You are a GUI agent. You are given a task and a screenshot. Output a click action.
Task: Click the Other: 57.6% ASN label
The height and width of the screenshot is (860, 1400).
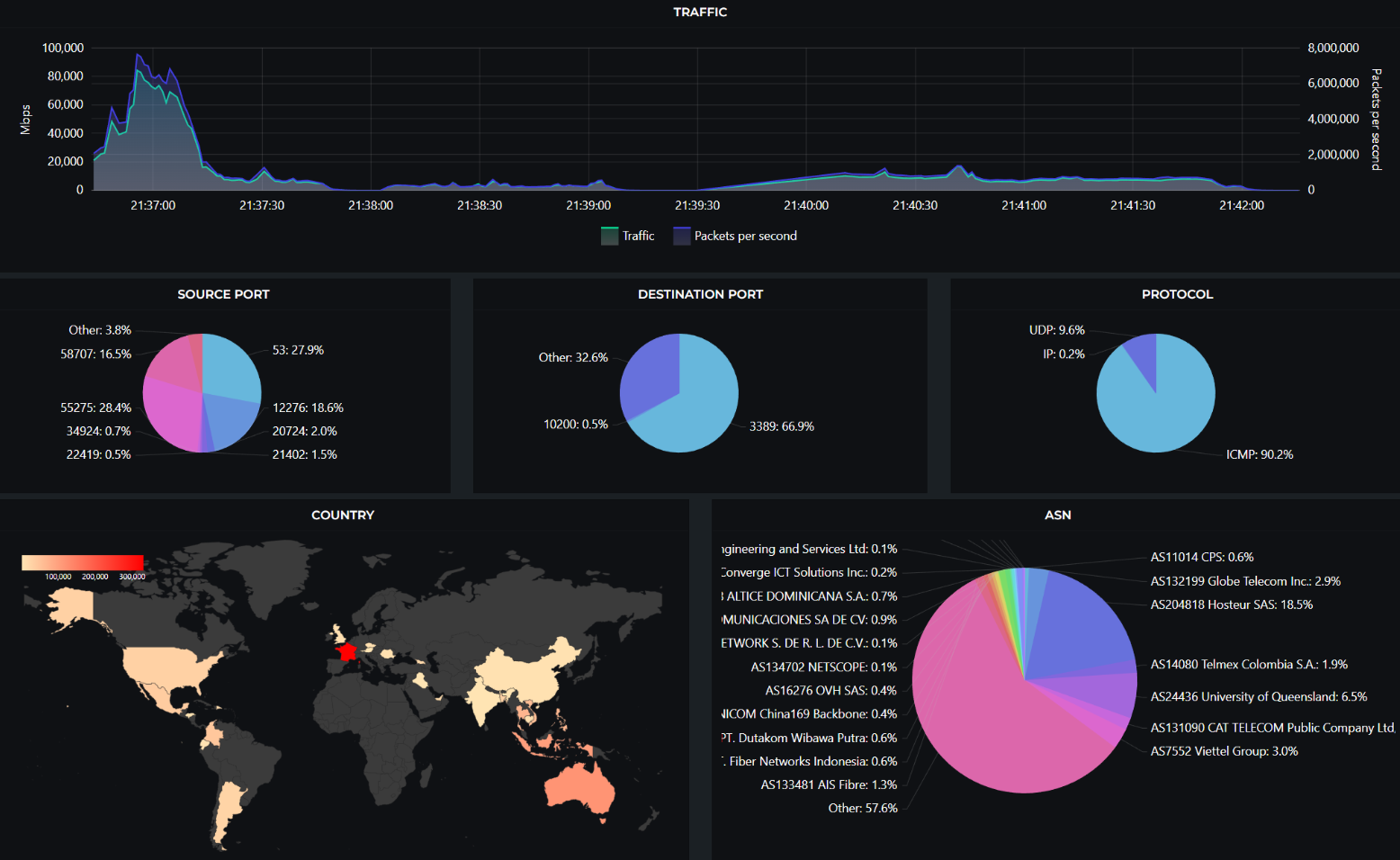click(862, 808)
